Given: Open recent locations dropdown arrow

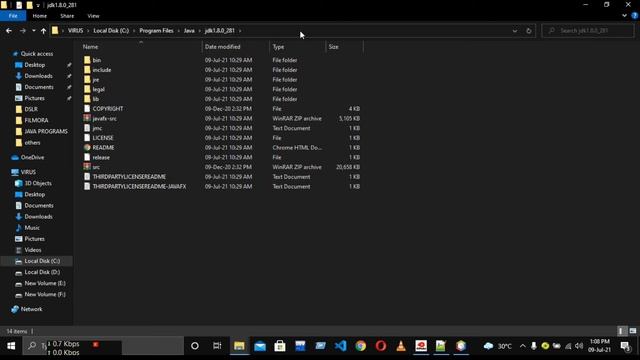Looking at the screenshot, I should (x=33, y=31).
